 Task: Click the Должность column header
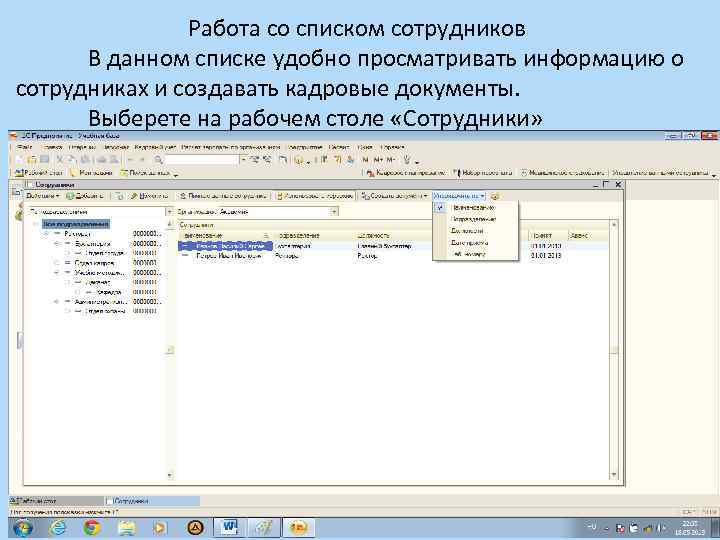click(373, 236)
